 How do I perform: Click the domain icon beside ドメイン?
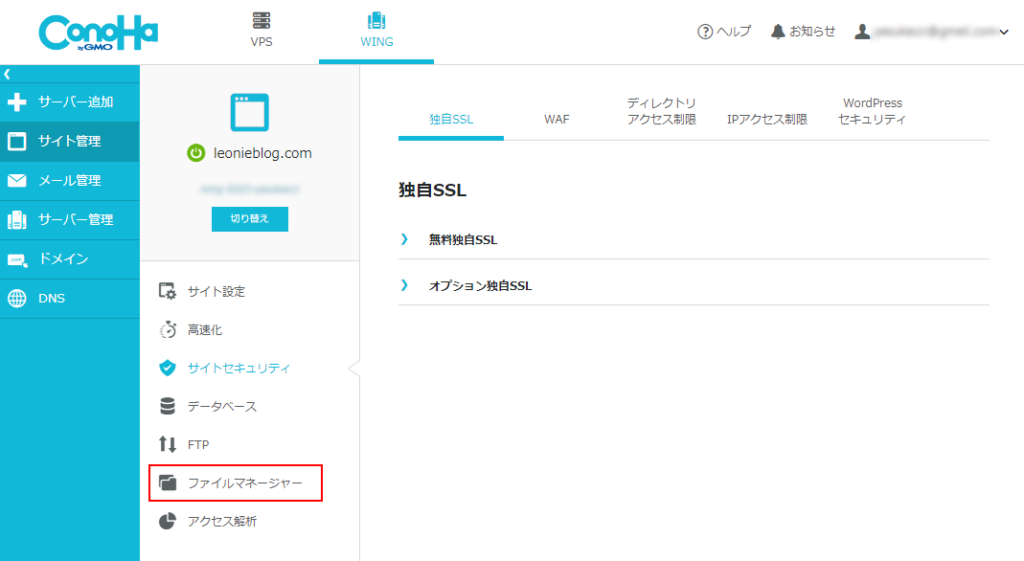tap(17, 260)
